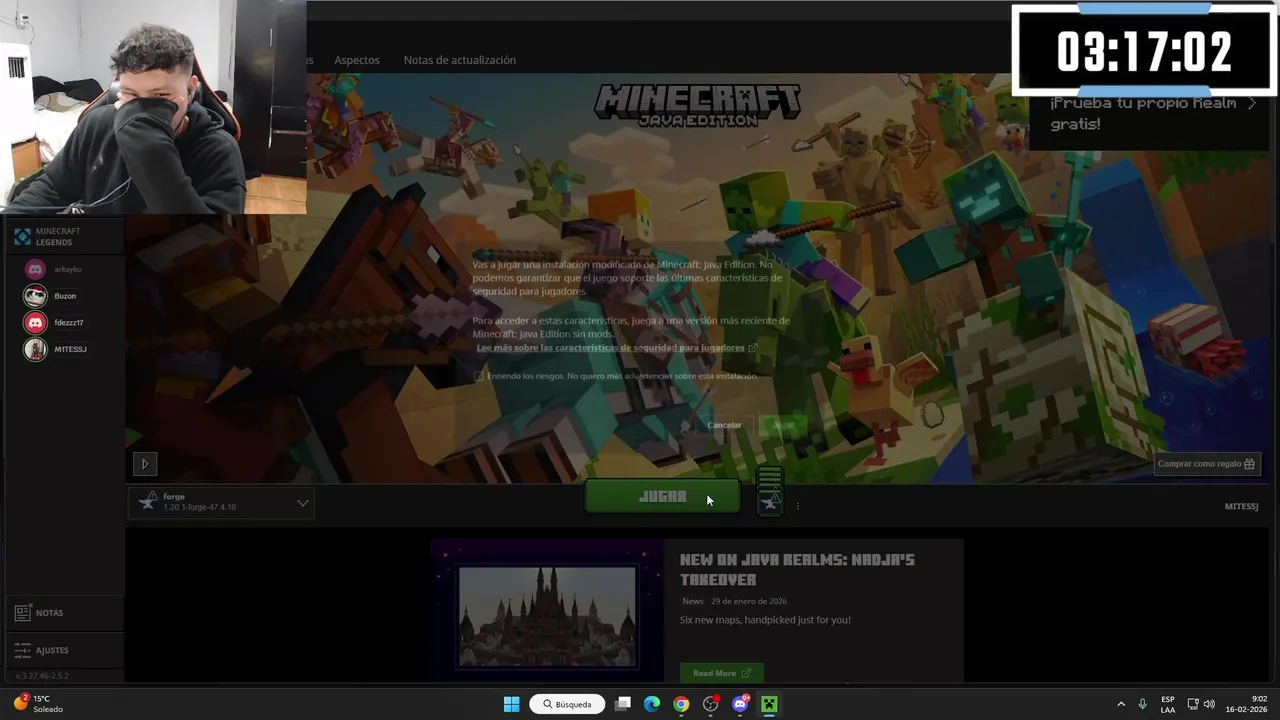Image resolution: width=1280 pixels, height=720 pixels.
Task: Select the Buzon account avatar
Action: click(x=35, y=296)
